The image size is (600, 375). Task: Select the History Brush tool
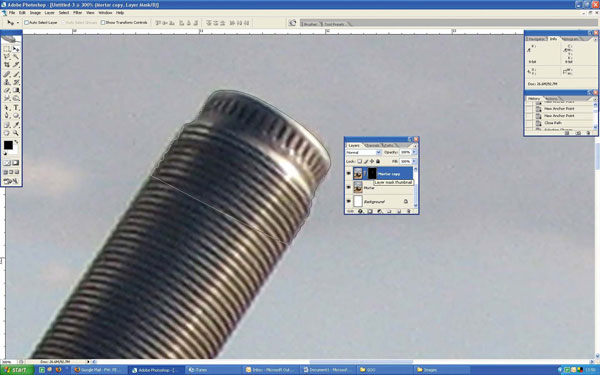[x=16, y=82]
